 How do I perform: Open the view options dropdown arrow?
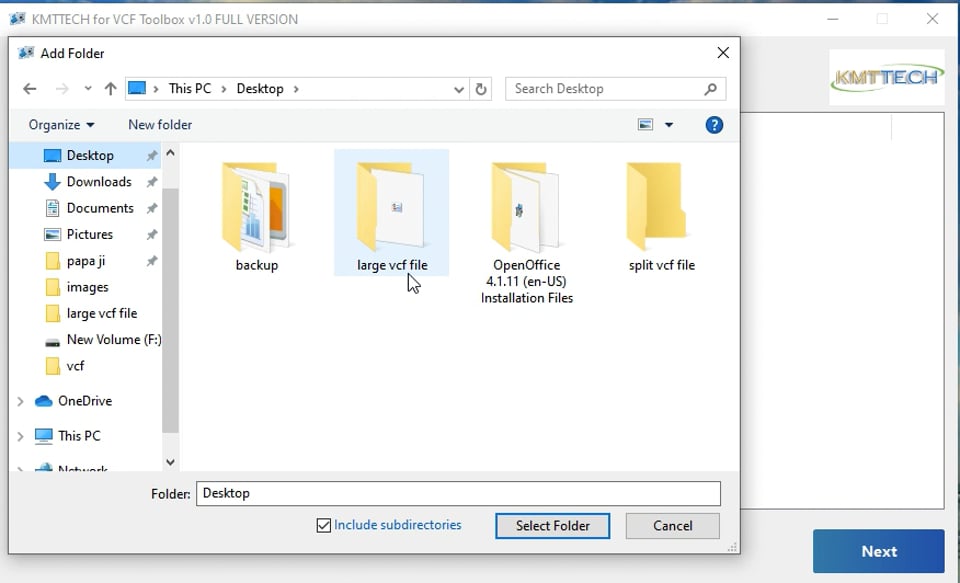[x=669, y=125]
